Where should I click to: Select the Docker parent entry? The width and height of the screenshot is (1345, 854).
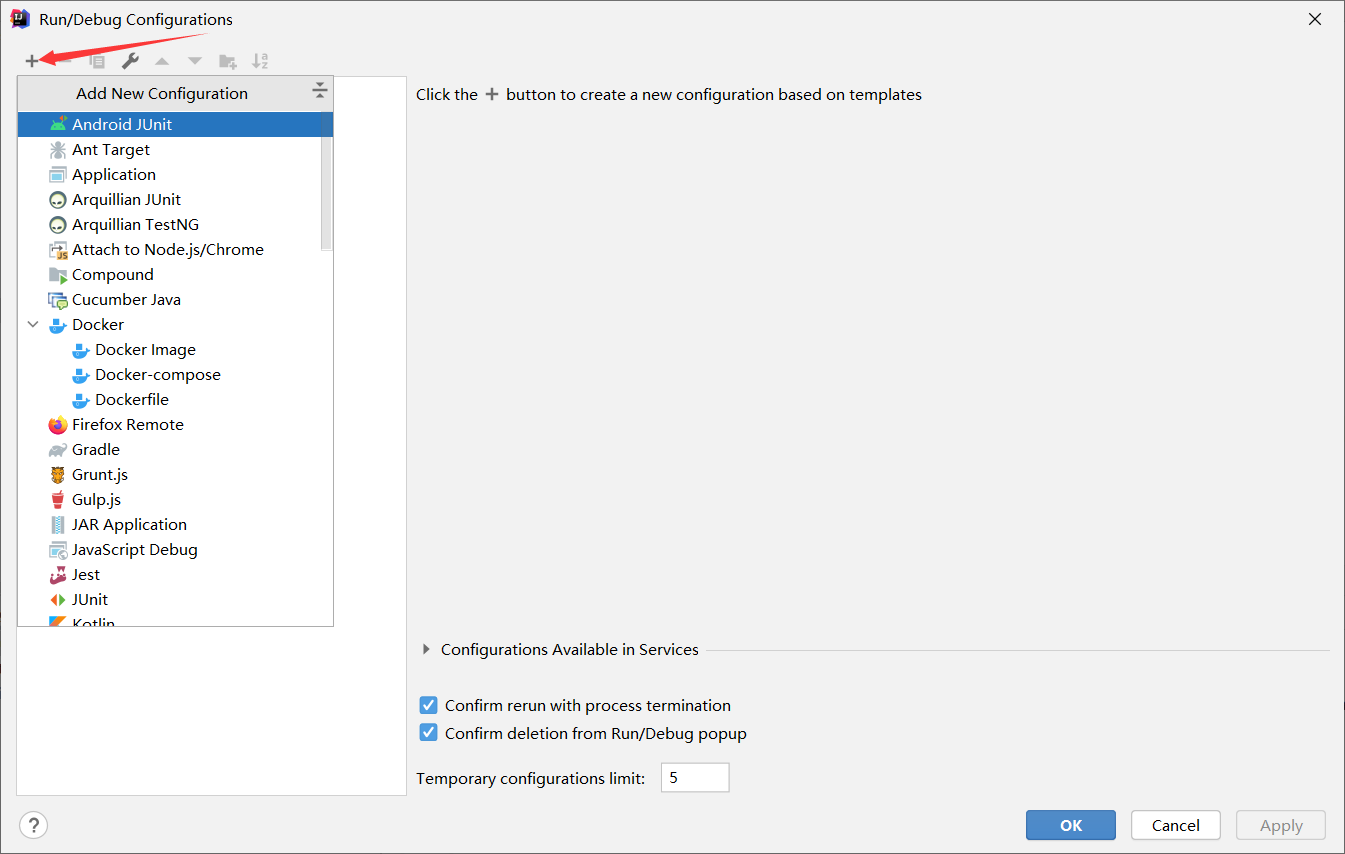pos(175,324)
